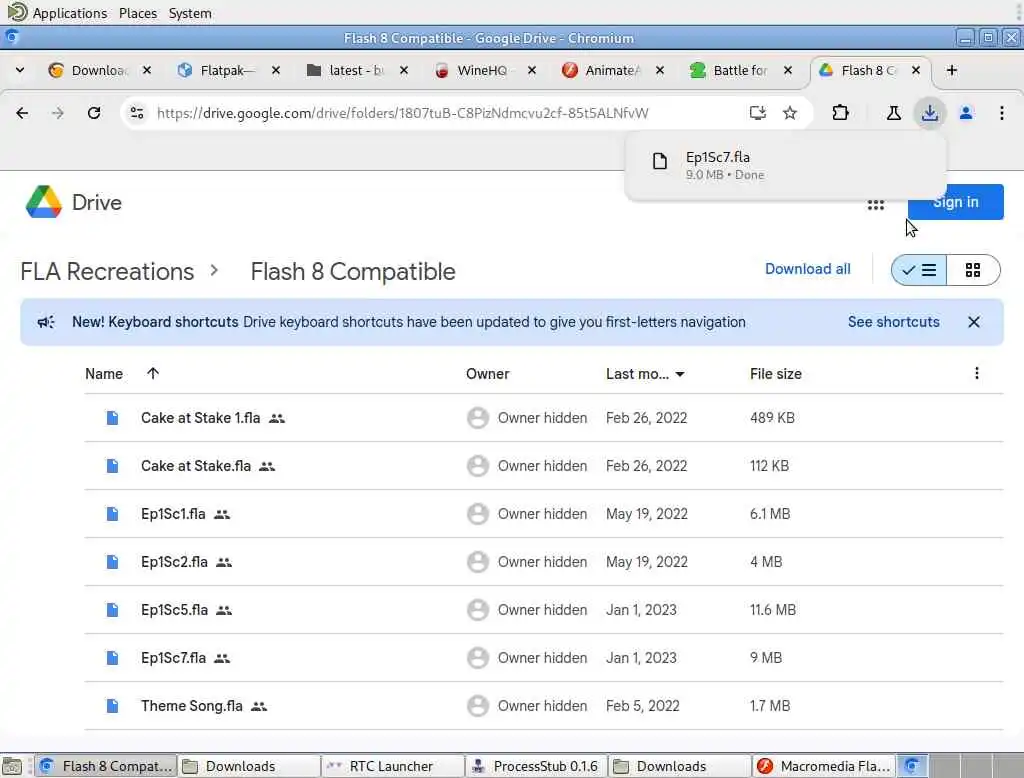Click the file icon of Theme Song.fla
Viewport: 1024px width, 778px height.
pyautogui.click(x=112, y=706)
